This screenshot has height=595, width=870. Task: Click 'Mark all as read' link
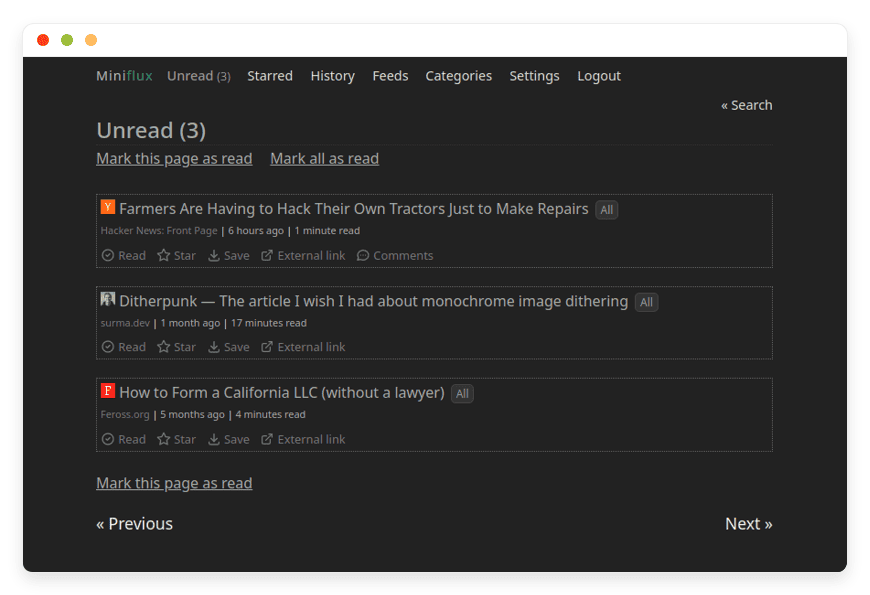325,159
